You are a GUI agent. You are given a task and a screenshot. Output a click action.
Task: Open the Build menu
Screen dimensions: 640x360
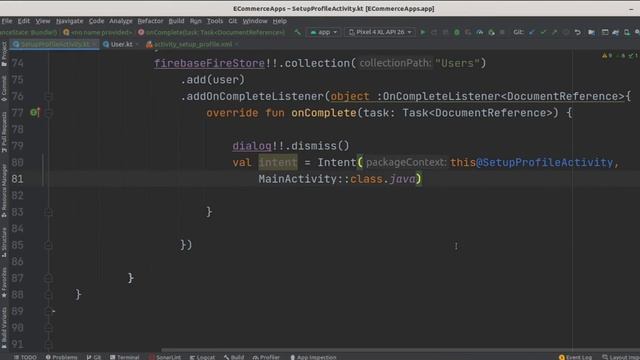point(176,21)
